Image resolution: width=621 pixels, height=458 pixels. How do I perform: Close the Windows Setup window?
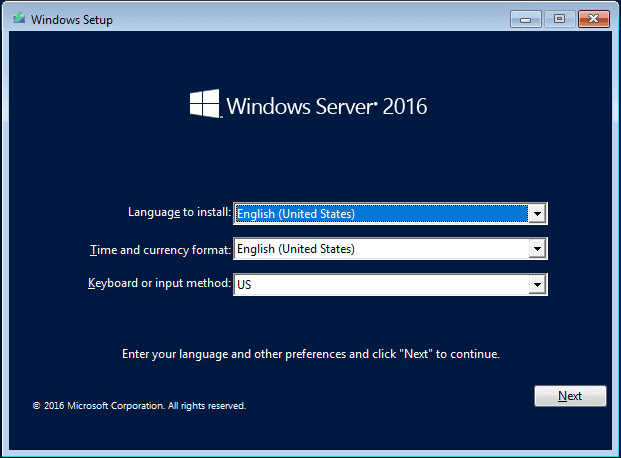[593, 19]
